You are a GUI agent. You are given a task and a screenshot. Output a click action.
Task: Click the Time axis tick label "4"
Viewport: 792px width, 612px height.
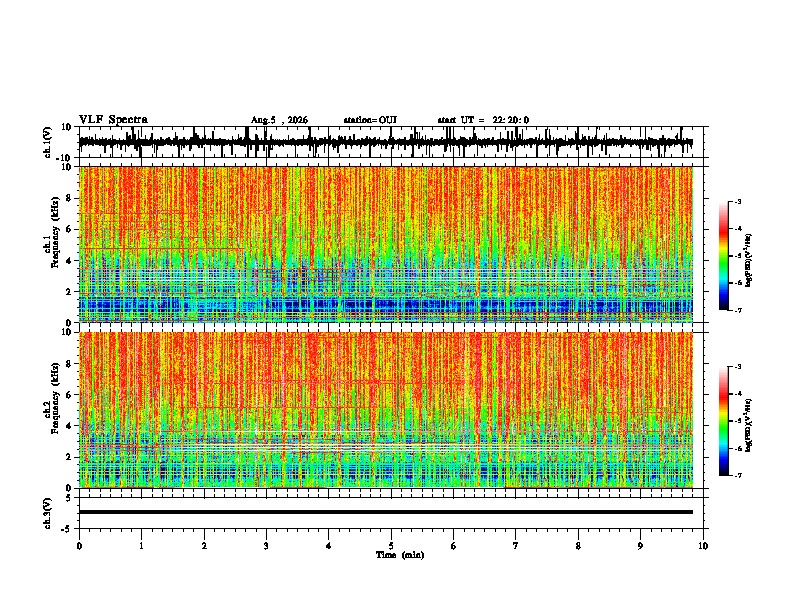pos(329,546)
